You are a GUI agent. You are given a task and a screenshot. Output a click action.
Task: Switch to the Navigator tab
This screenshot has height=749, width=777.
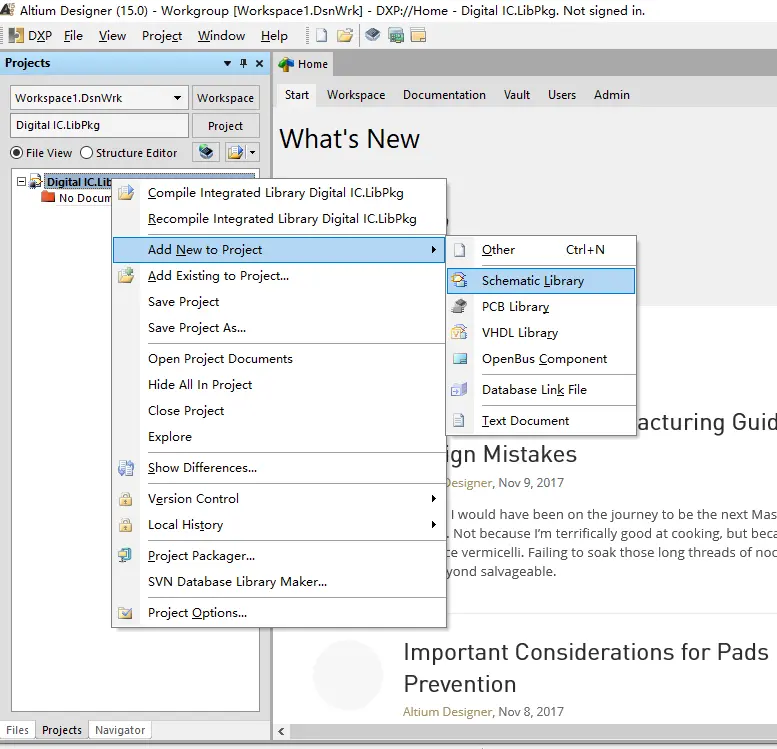point(120,730)
